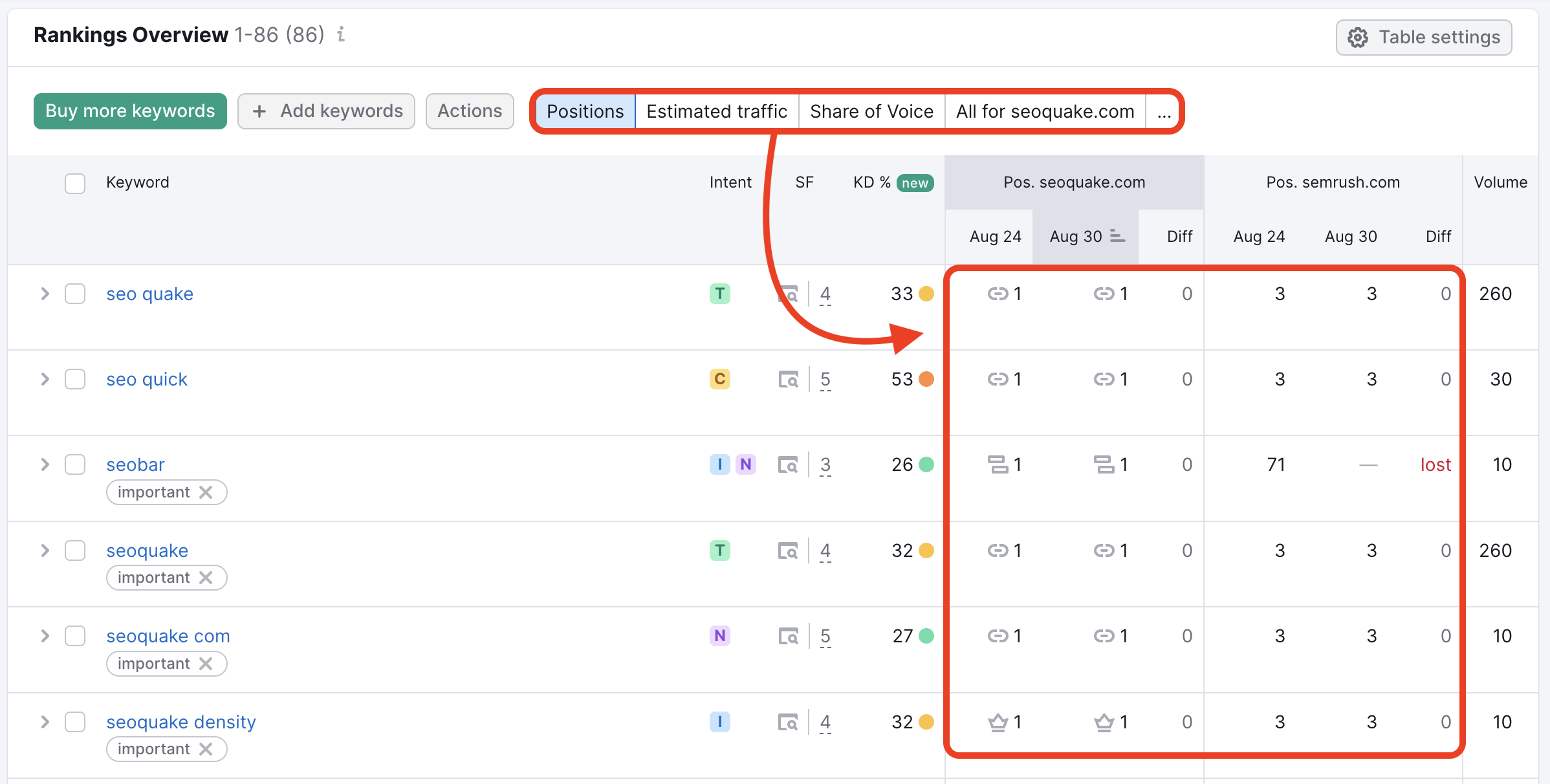Open the seobar keyword link
The width and height of the screenshot is (1550, 784).
135,464
